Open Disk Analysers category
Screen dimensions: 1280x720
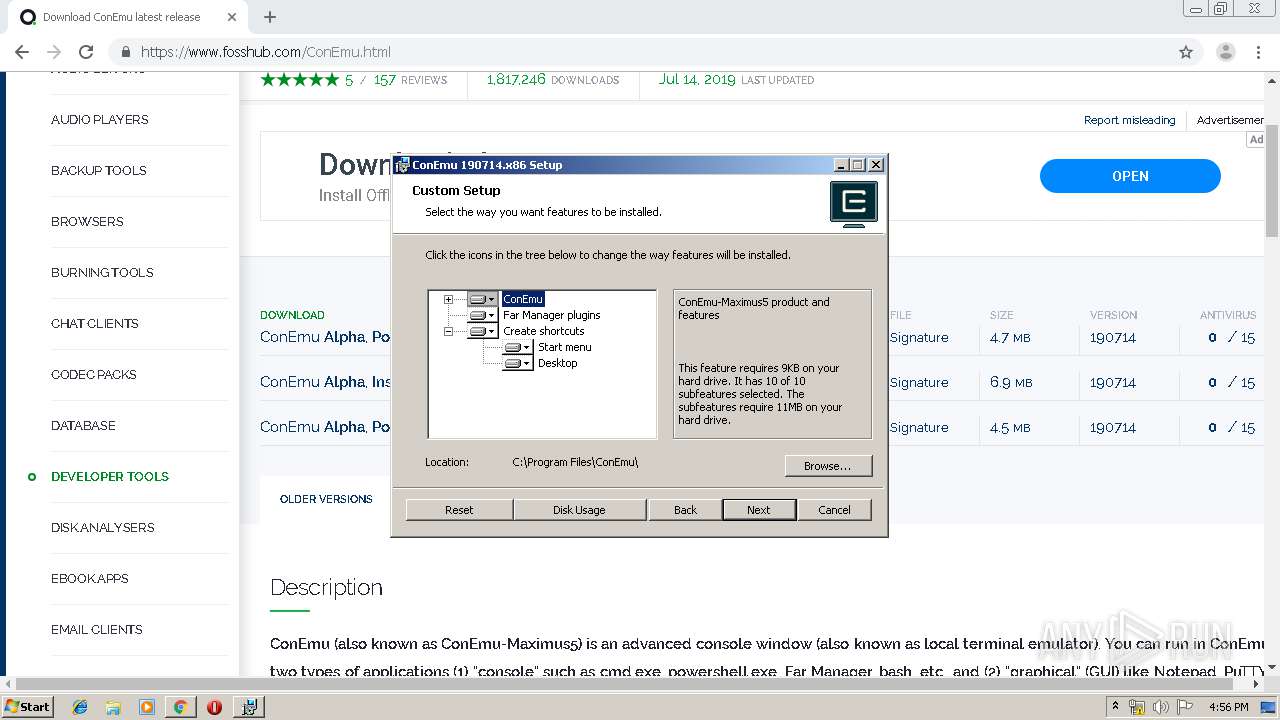[103, 527]
